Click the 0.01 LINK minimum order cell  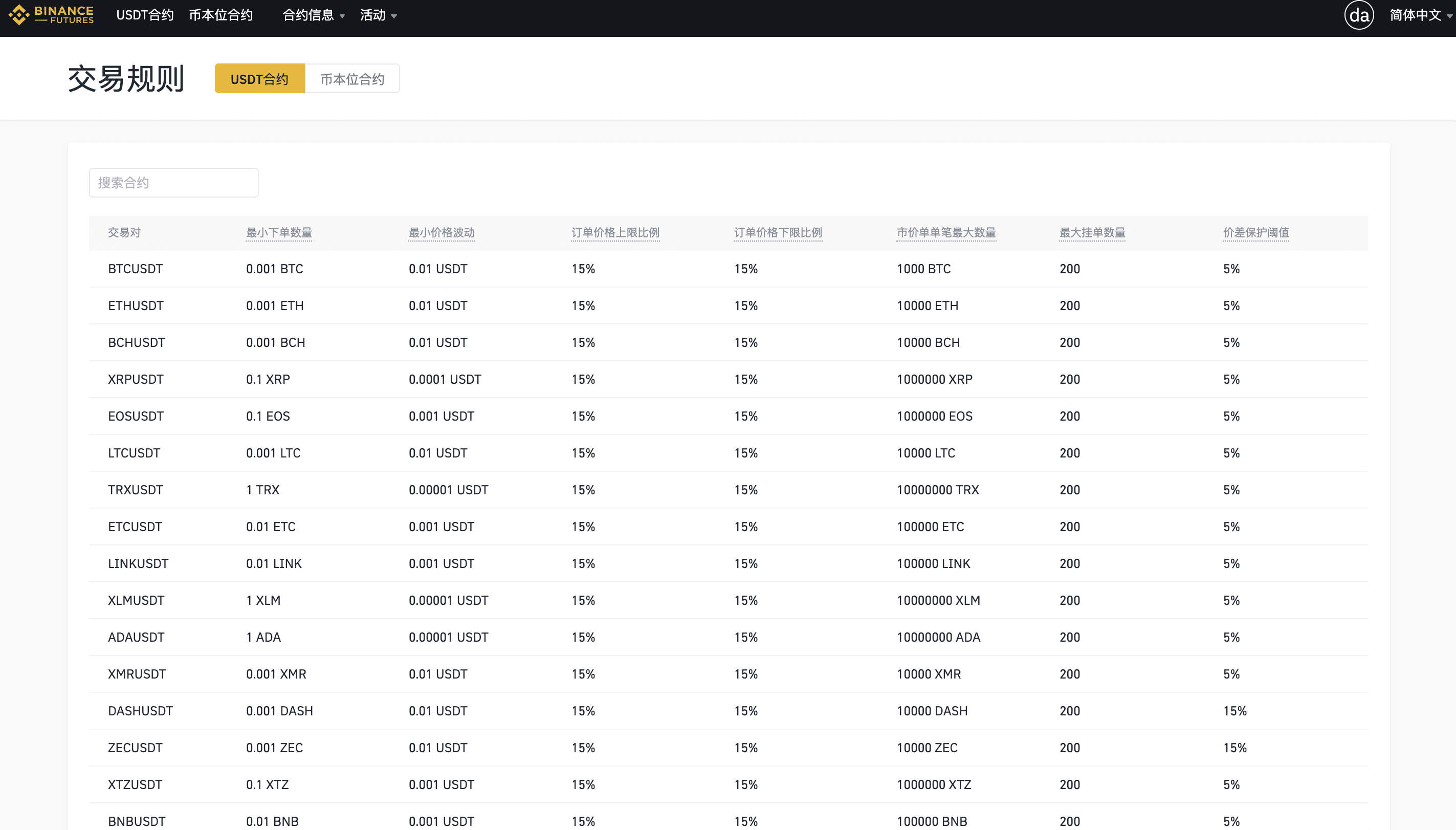pos(274,564)
